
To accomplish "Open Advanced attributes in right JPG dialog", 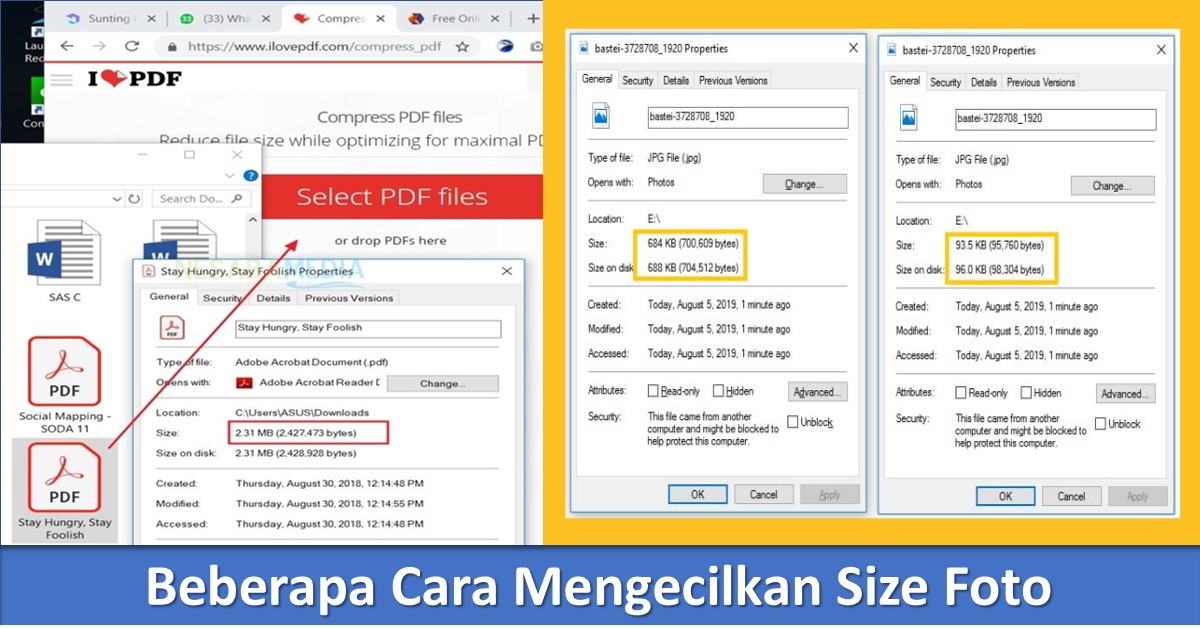I will 1125,393.
